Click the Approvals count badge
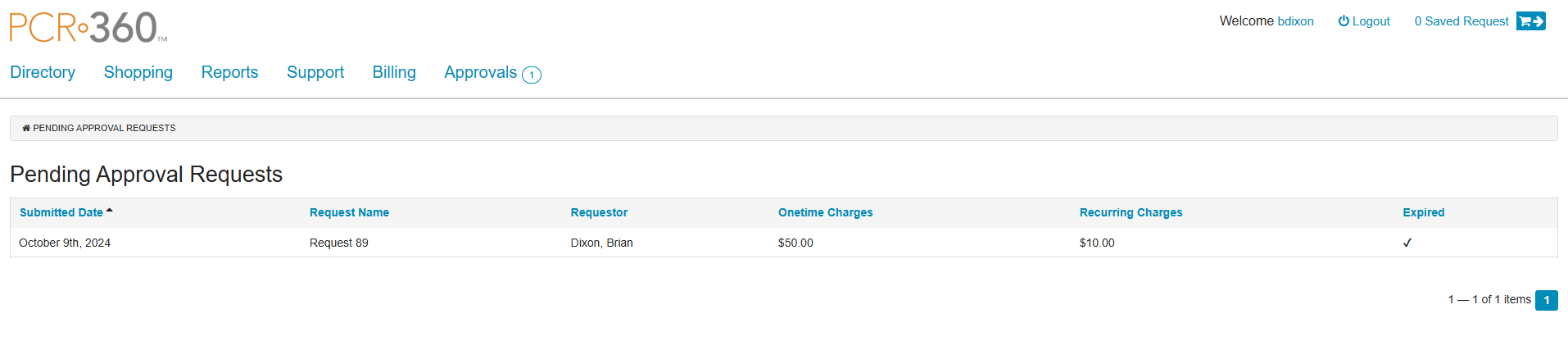The height and width of the screenshot is (341, 1568). point(532,75)
